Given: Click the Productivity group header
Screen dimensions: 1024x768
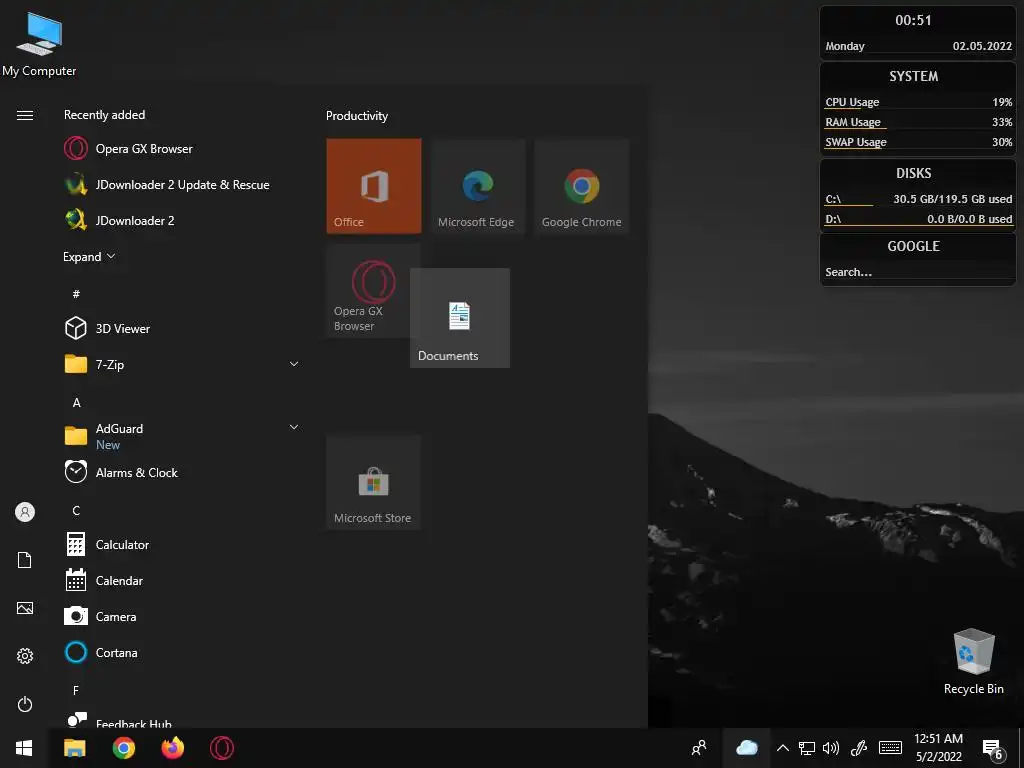Looking at the screenshot, I should [357, 116].
